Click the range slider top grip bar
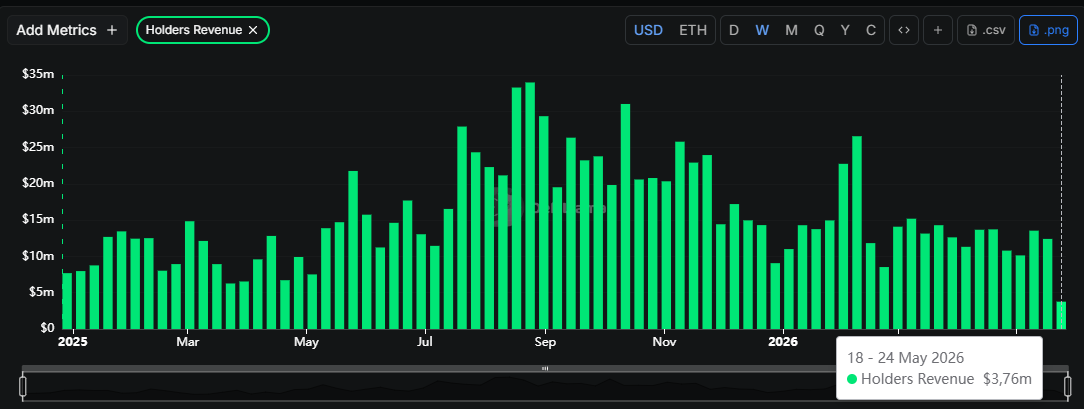1084x409 pixels. (x=545, y=368)
